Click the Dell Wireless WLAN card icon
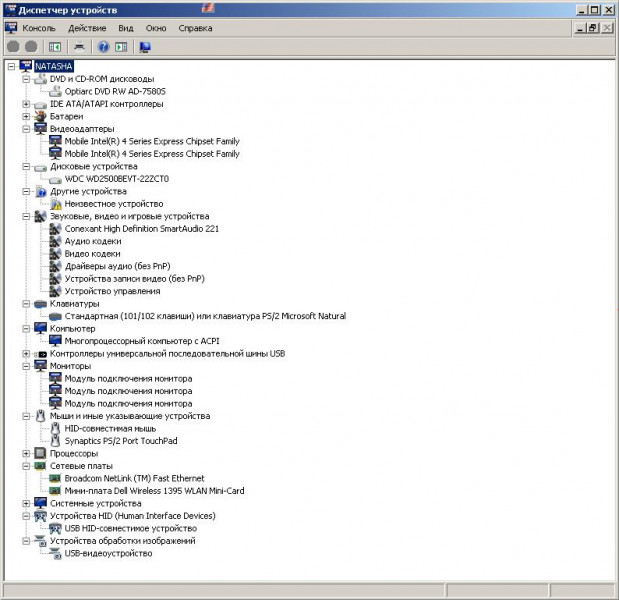This screenshot has height=600, width=619. pyautogui.click(x=55, y=491)
